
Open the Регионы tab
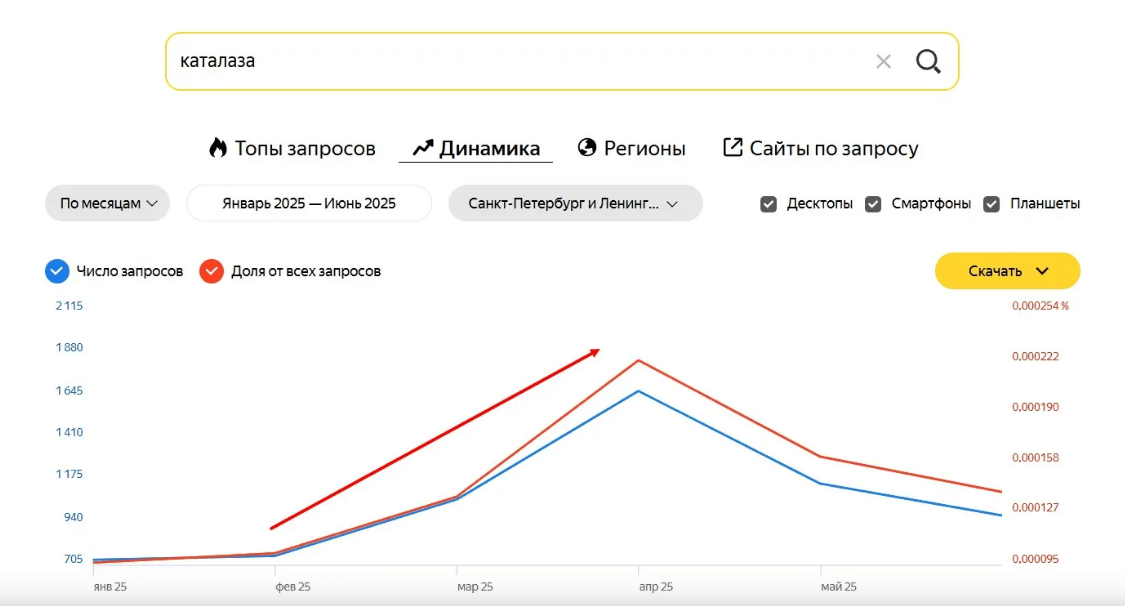pos(644,149)
